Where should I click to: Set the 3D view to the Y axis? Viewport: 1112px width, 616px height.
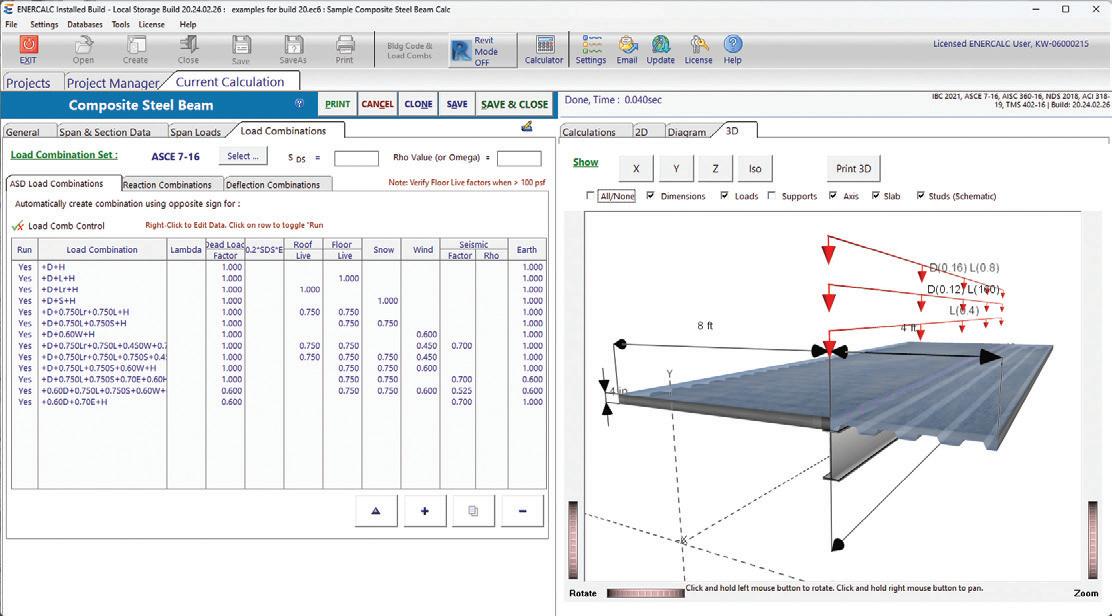676,169
